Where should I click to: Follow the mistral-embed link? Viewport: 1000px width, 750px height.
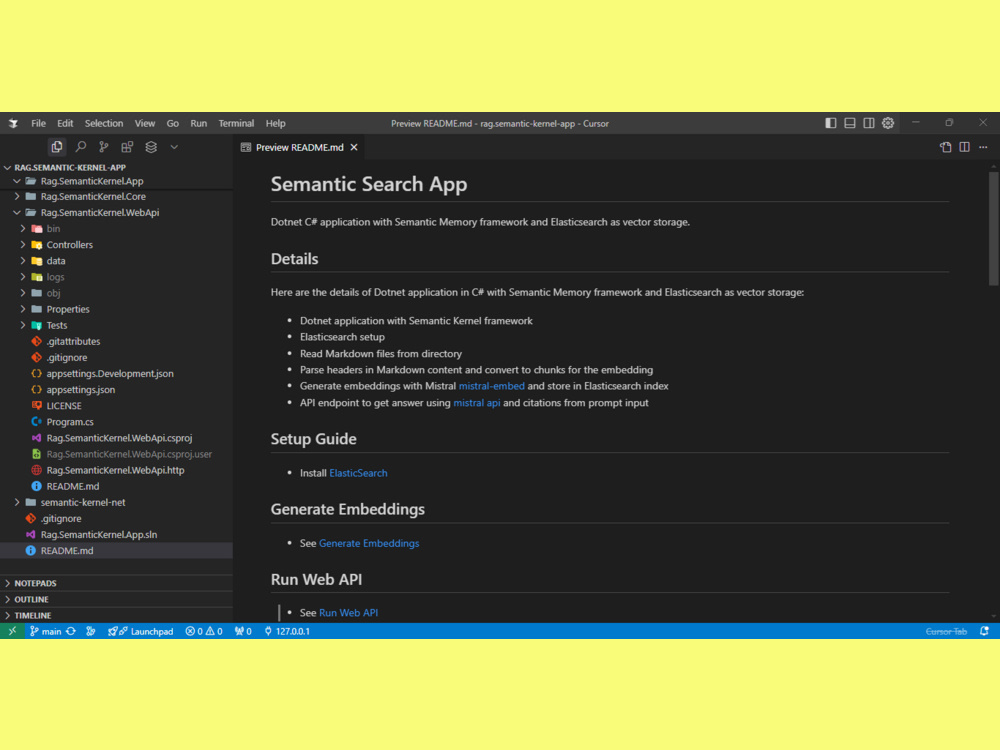coord(492,386)
